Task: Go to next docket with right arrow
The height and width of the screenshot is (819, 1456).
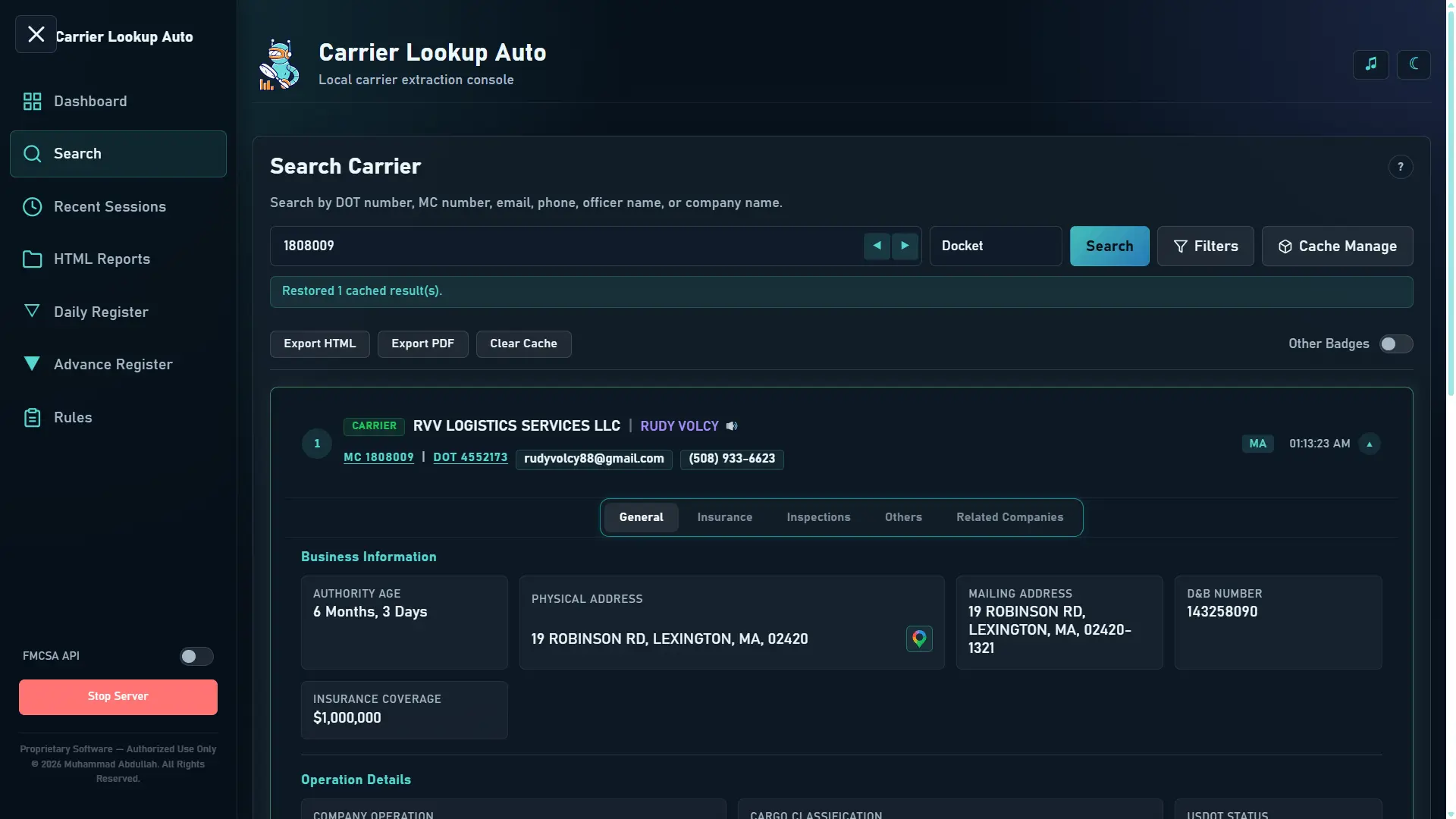Action: click(x=905, y=246)
